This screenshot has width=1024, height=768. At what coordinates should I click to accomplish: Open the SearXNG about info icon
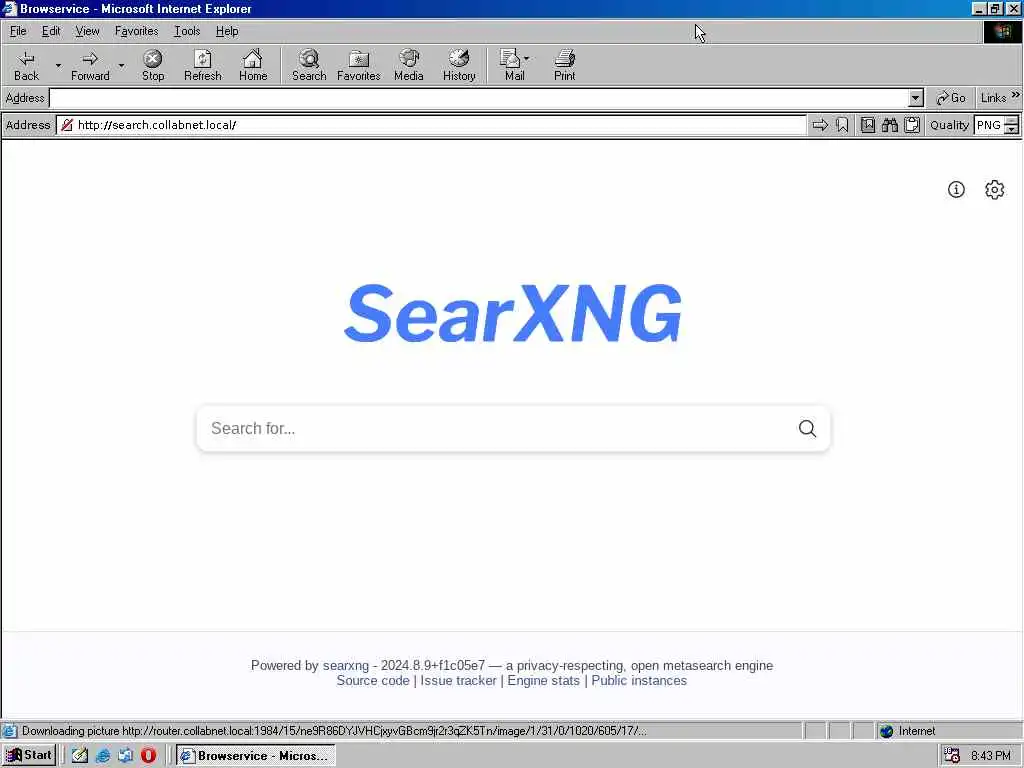(956, 189)
